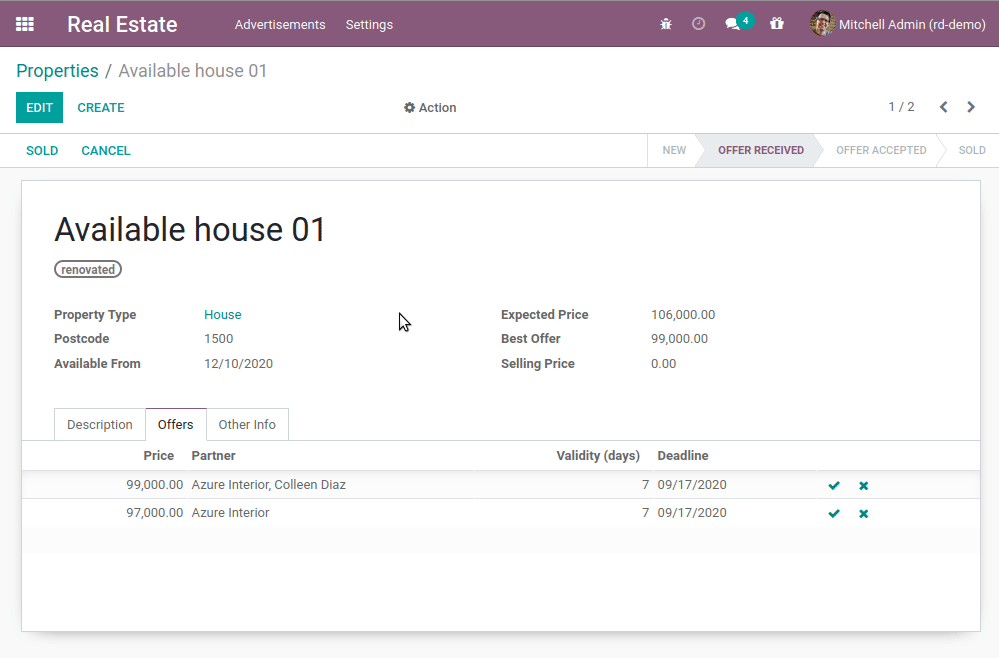Click the EDIT button
The height and width of the screenshot is (658, 999).
pos(39,107)
